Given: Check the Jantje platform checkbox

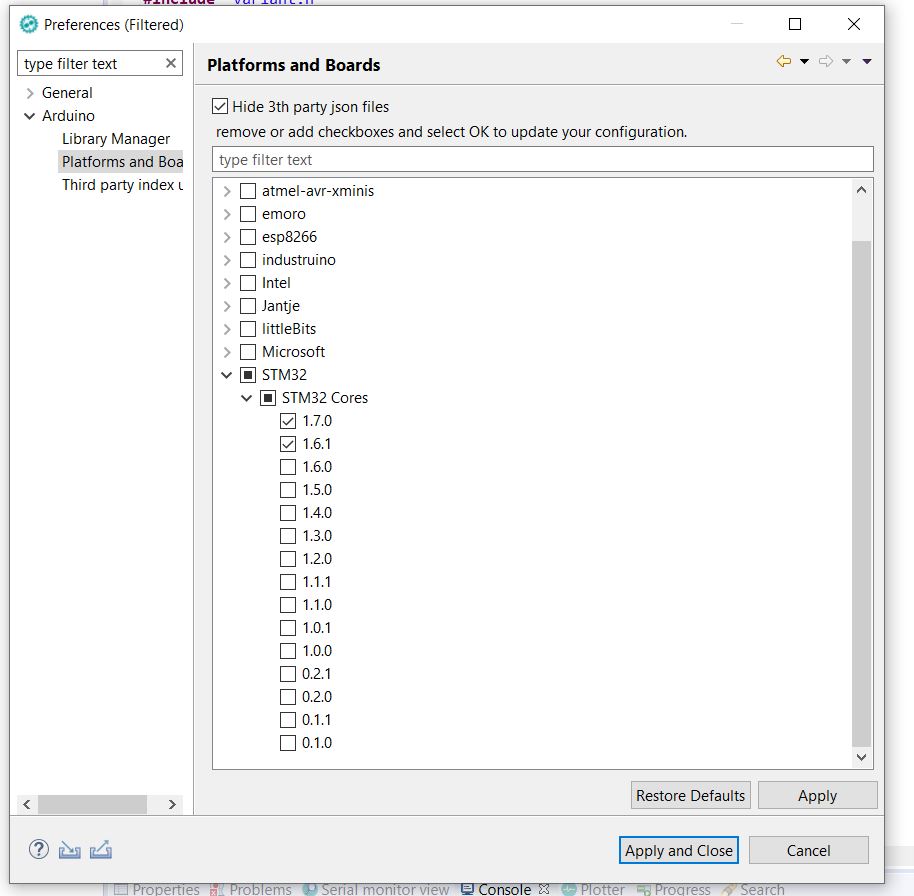Looking at the screenshot, I should [x=248, y=306].
